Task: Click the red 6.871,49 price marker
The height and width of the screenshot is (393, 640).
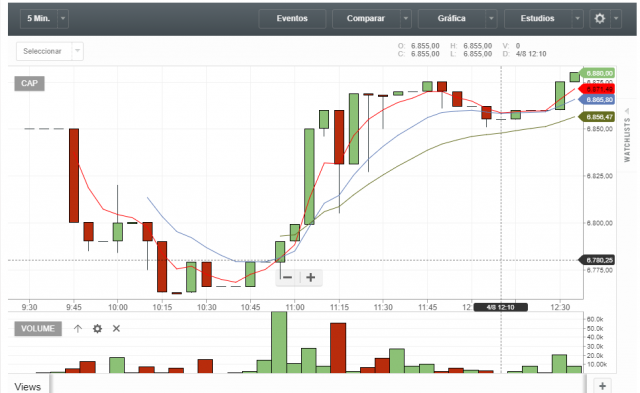Action: click(597, 89)
